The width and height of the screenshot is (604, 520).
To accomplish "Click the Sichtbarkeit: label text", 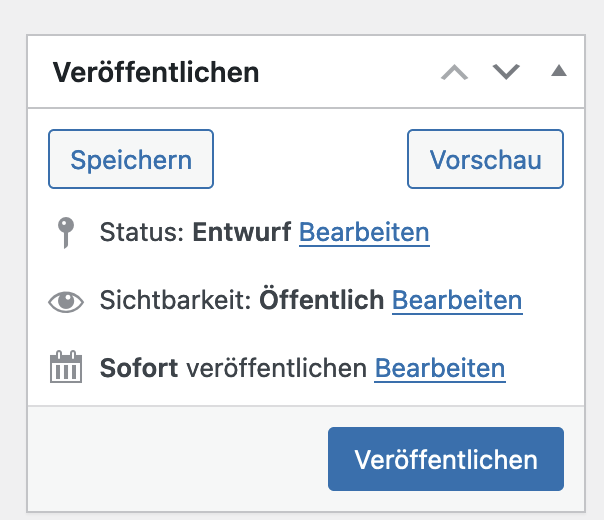I will point(176,300).
